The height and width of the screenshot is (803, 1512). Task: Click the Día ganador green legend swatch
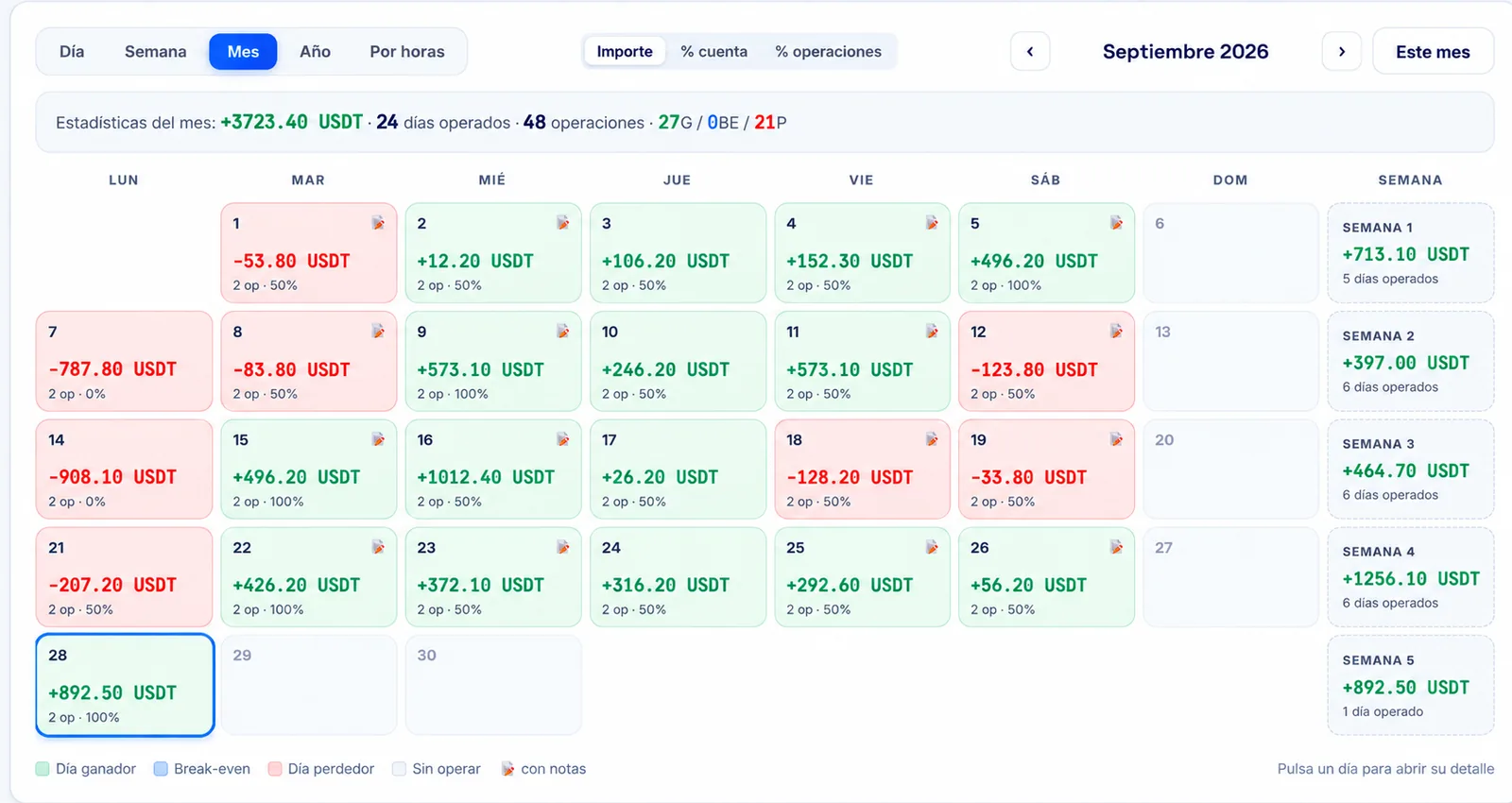coord(43,769)
